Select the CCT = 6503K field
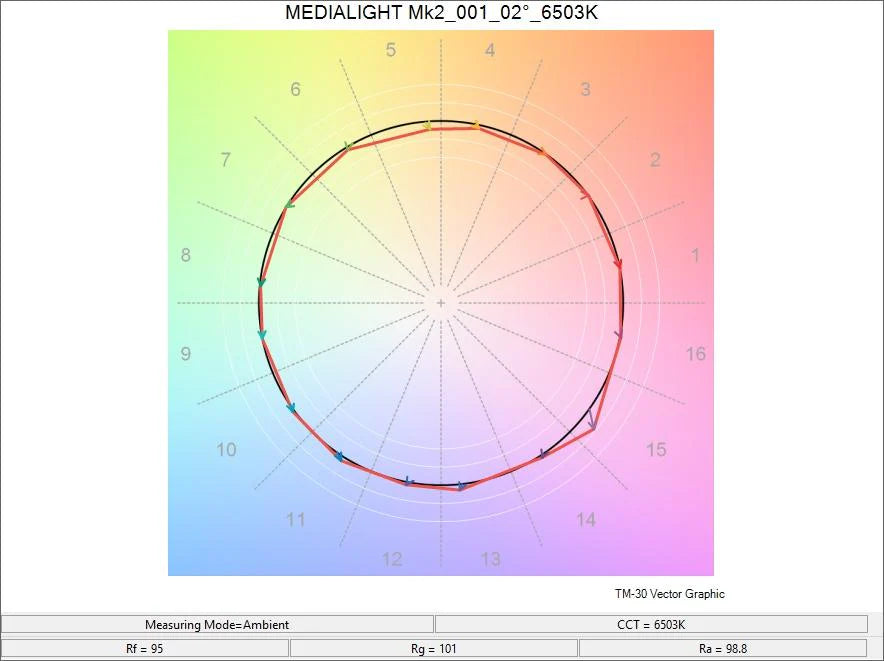 [x=650, y=624]
